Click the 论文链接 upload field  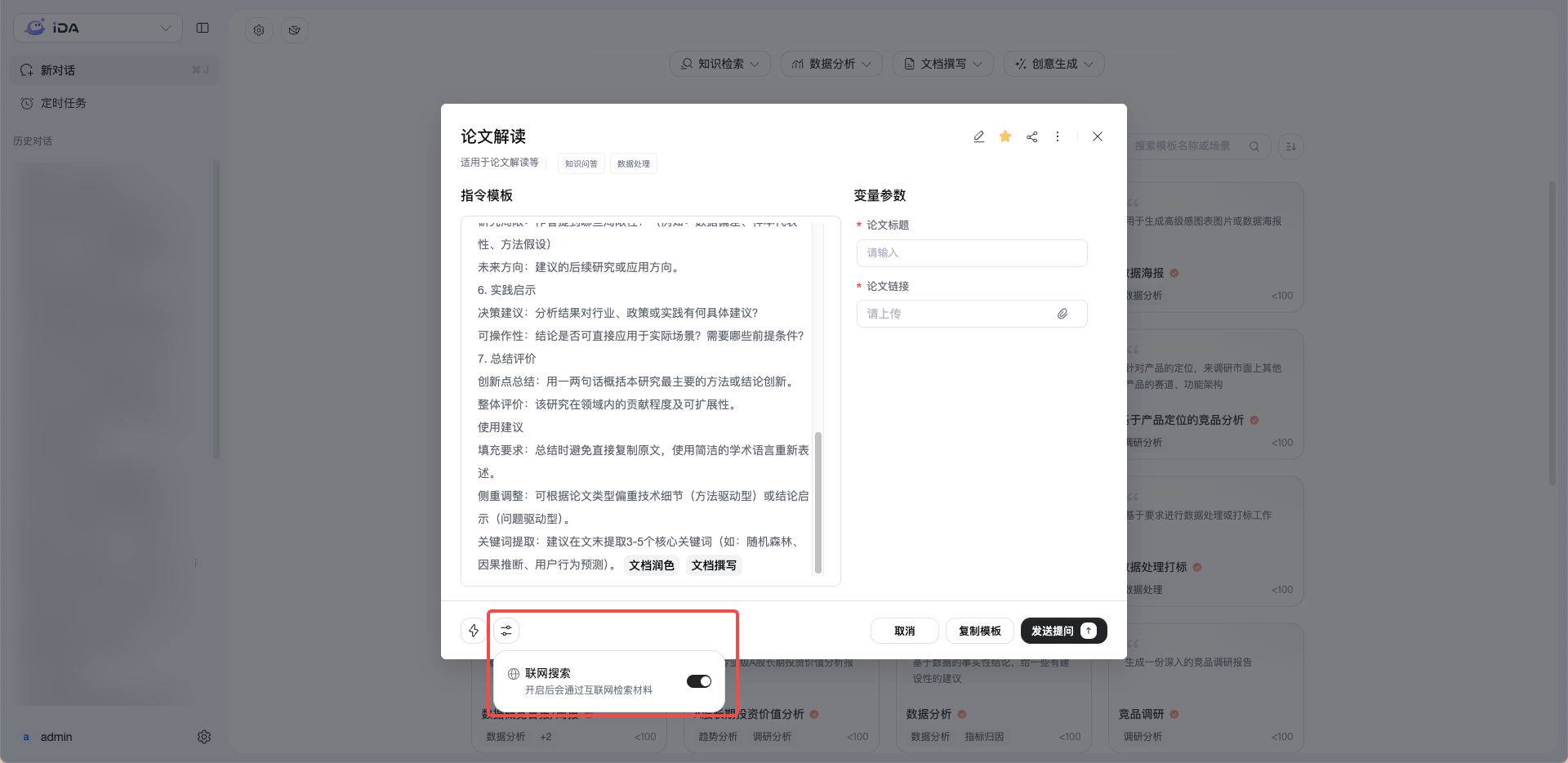(972, 314)
